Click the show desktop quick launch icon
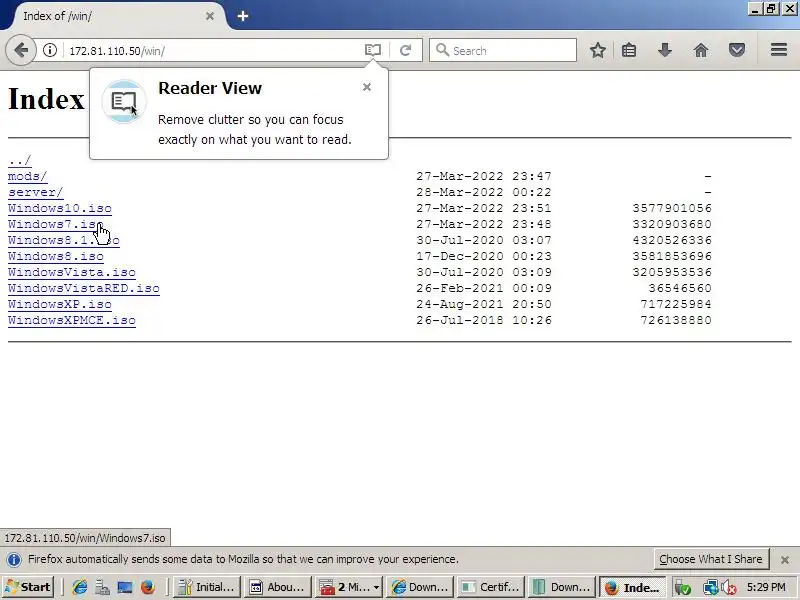Viewport: 800px width, 600px height. 125,587
